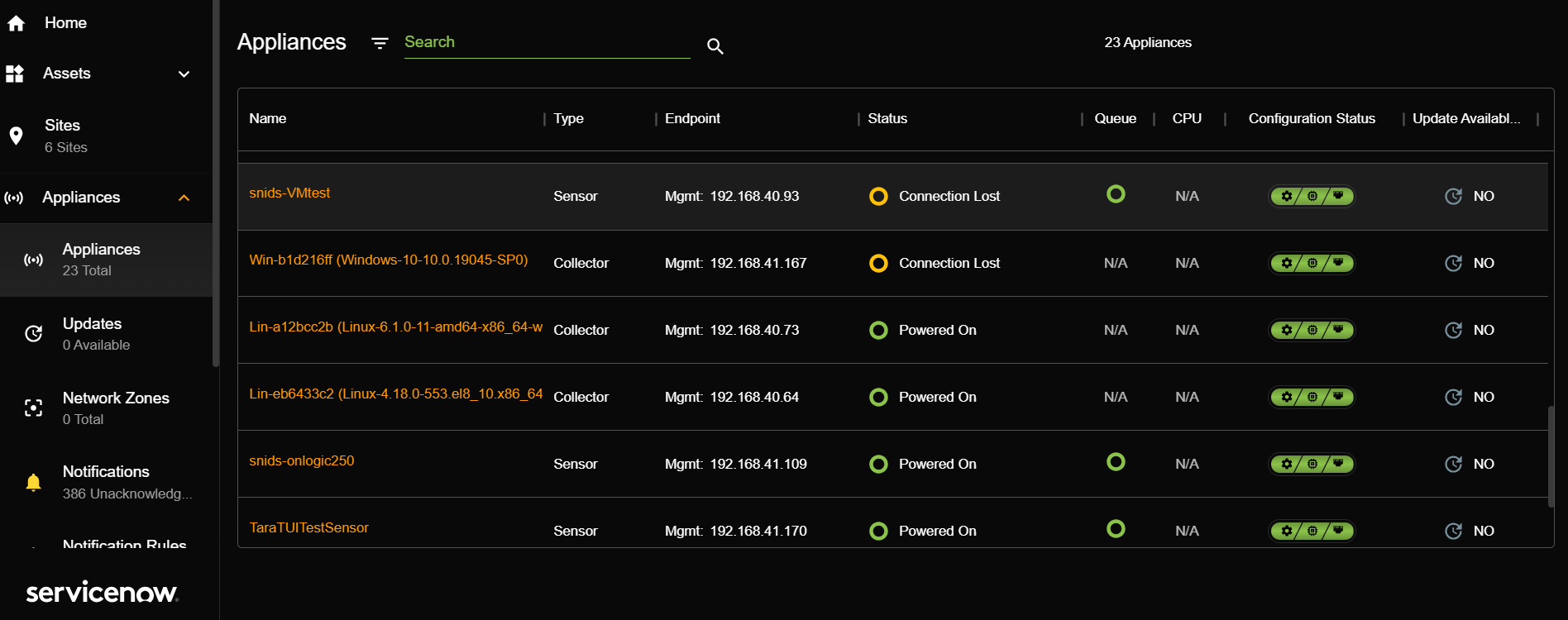Select Notification Rules in the sidebar

[x=125, y=543]
